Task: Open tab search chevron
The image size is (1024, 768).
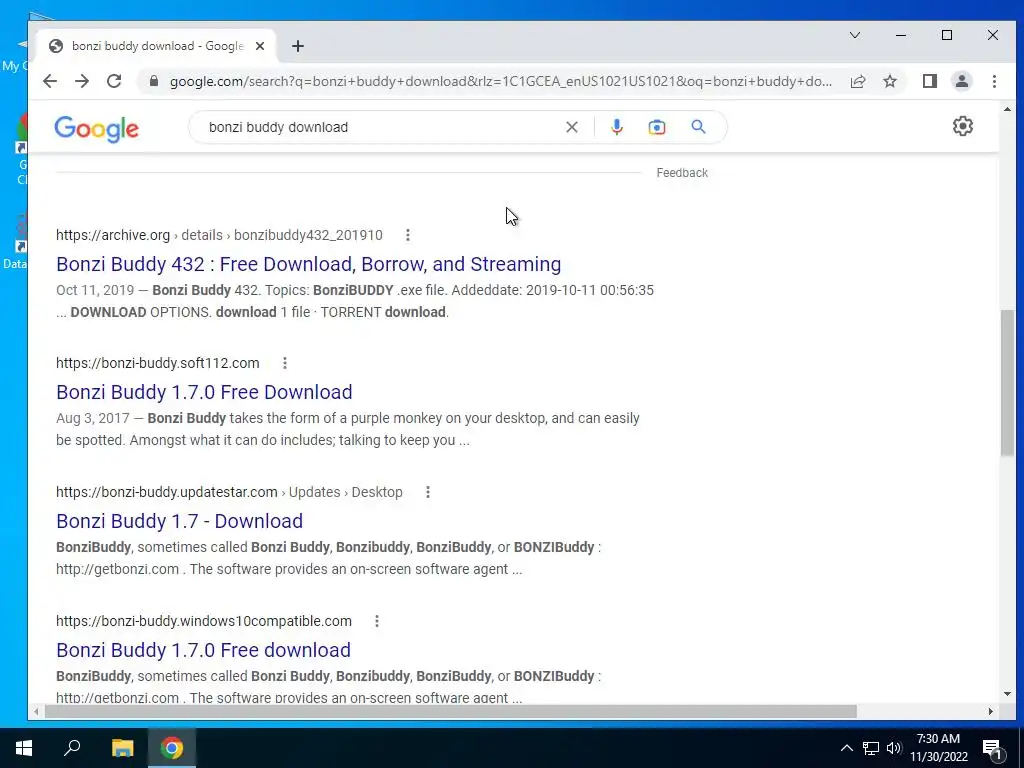Action: 855,35
